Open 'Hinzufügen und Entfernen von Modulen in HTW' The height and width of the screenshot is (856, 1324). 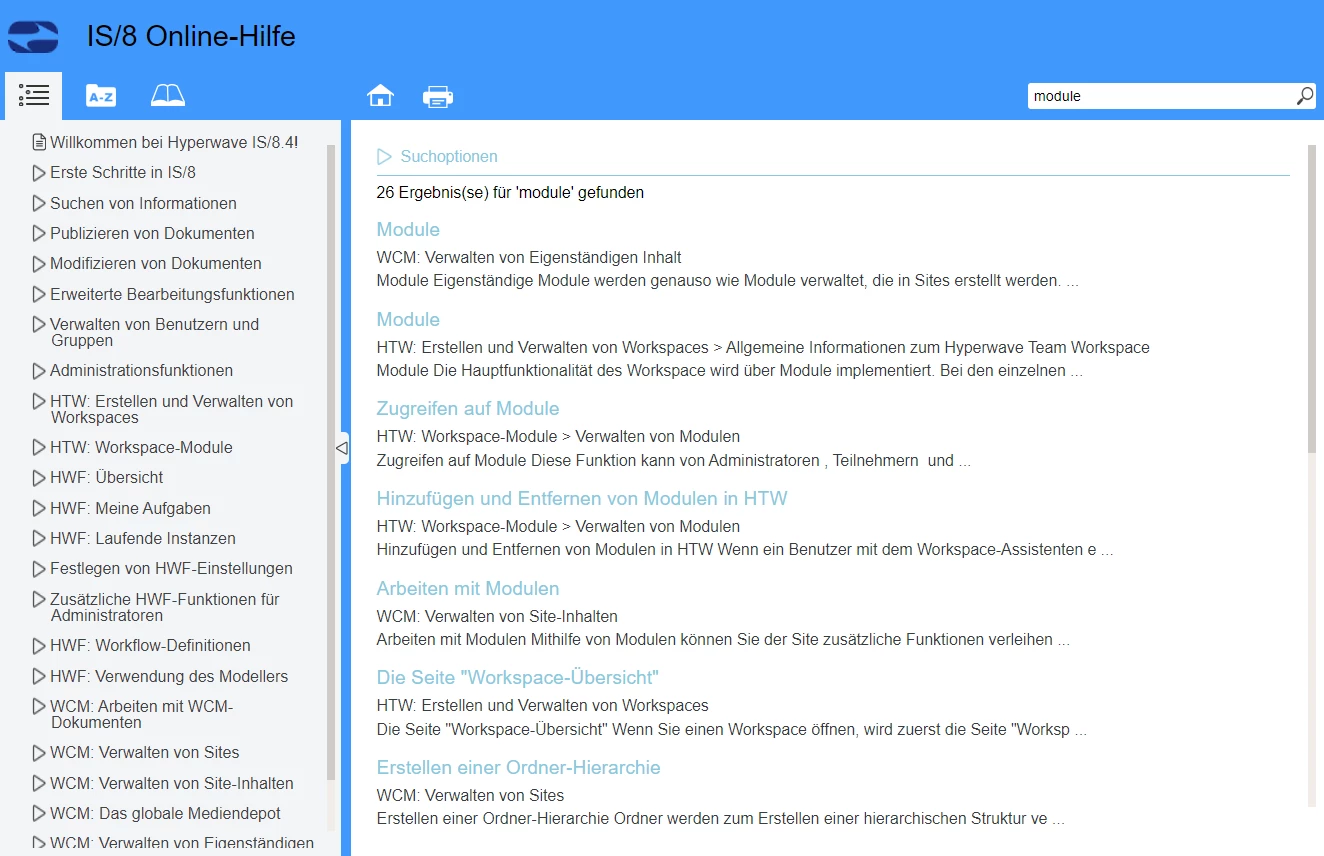tap(582, 498)
